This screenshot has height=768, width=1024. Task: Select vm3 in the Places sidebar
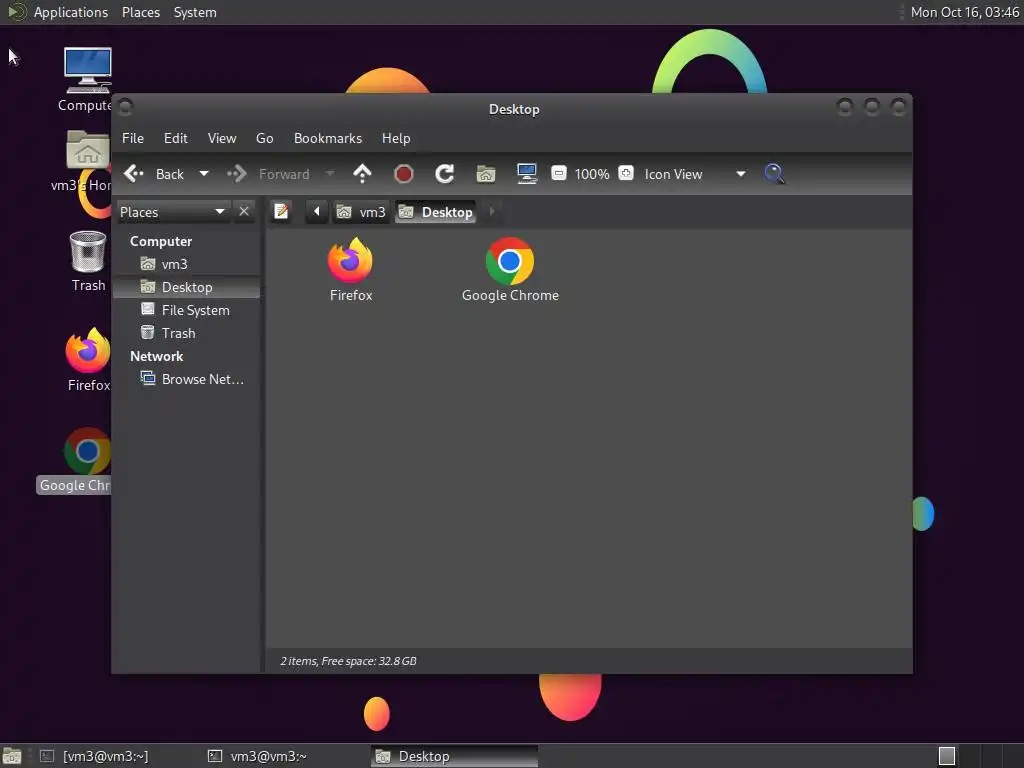tap(187, 264)
